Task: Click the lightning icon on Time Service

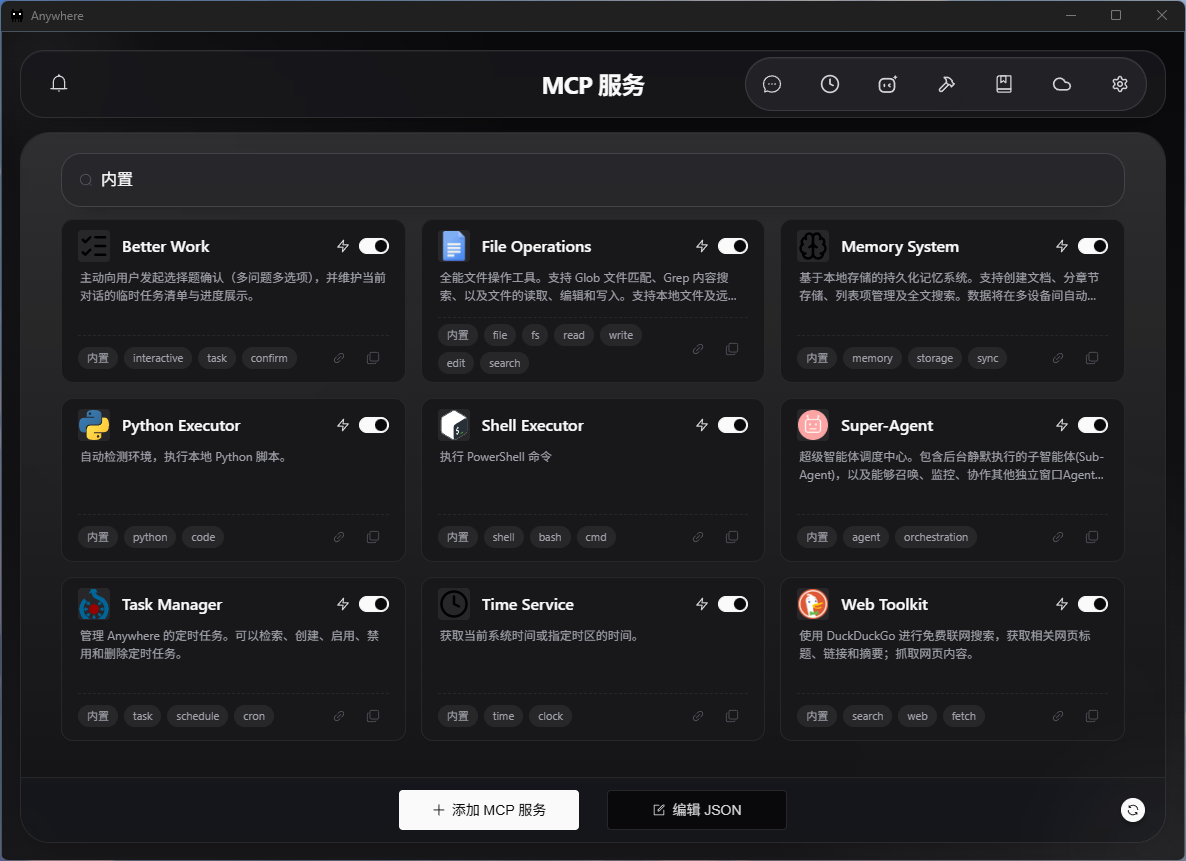Action: tap(702, 604)
